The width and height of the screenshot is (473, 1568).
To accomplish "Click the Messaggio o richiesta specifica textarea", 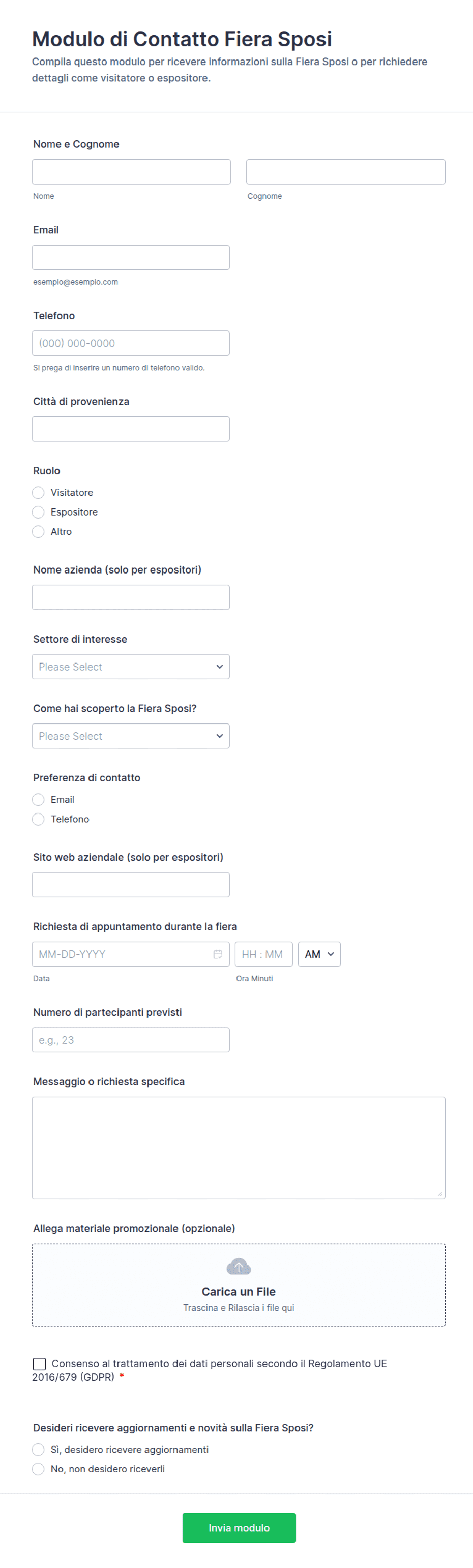I will point(239,1148).
